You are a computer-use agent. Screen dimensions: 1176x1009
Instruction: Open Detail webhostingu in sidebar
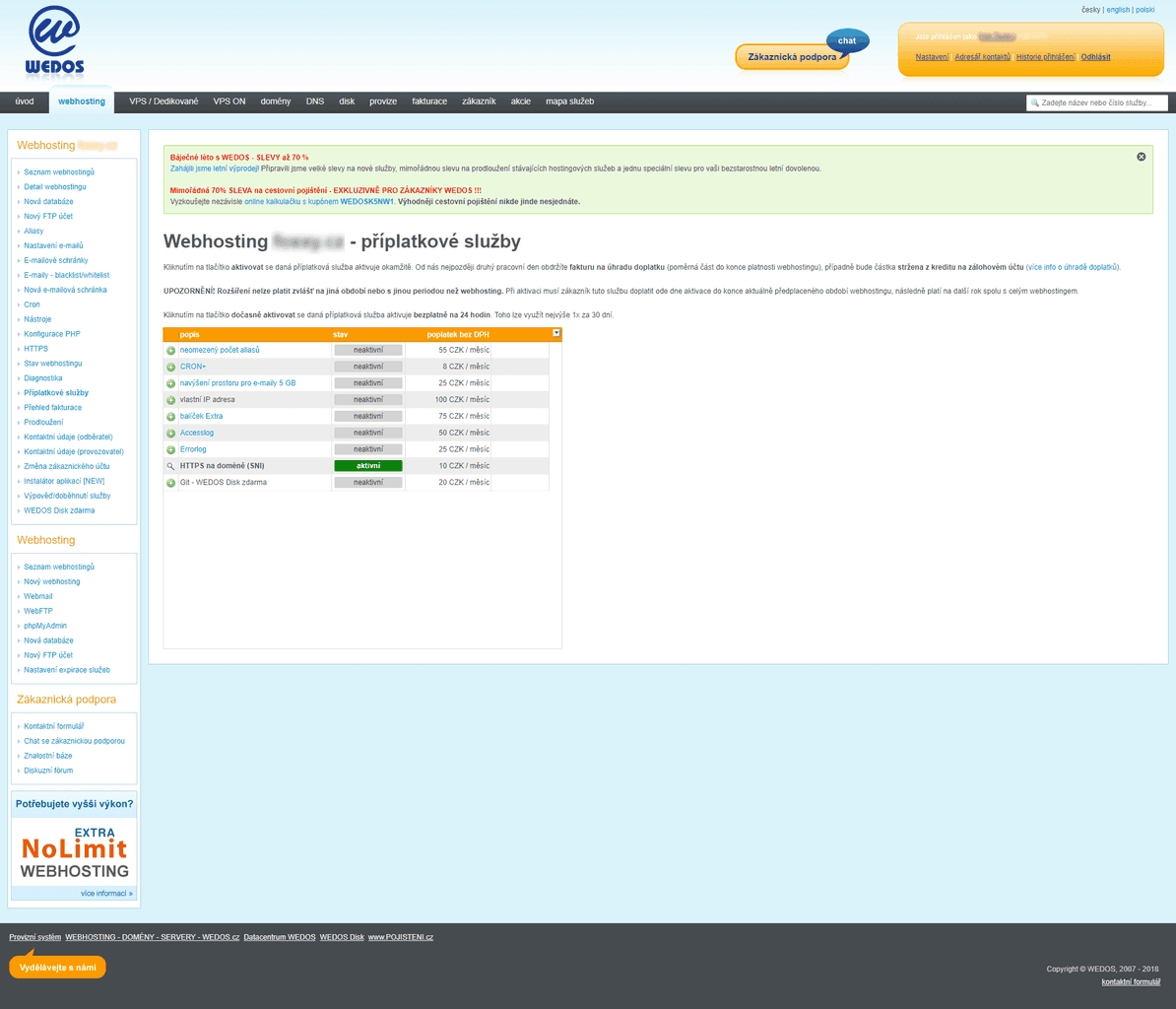(x=55, y=187)
